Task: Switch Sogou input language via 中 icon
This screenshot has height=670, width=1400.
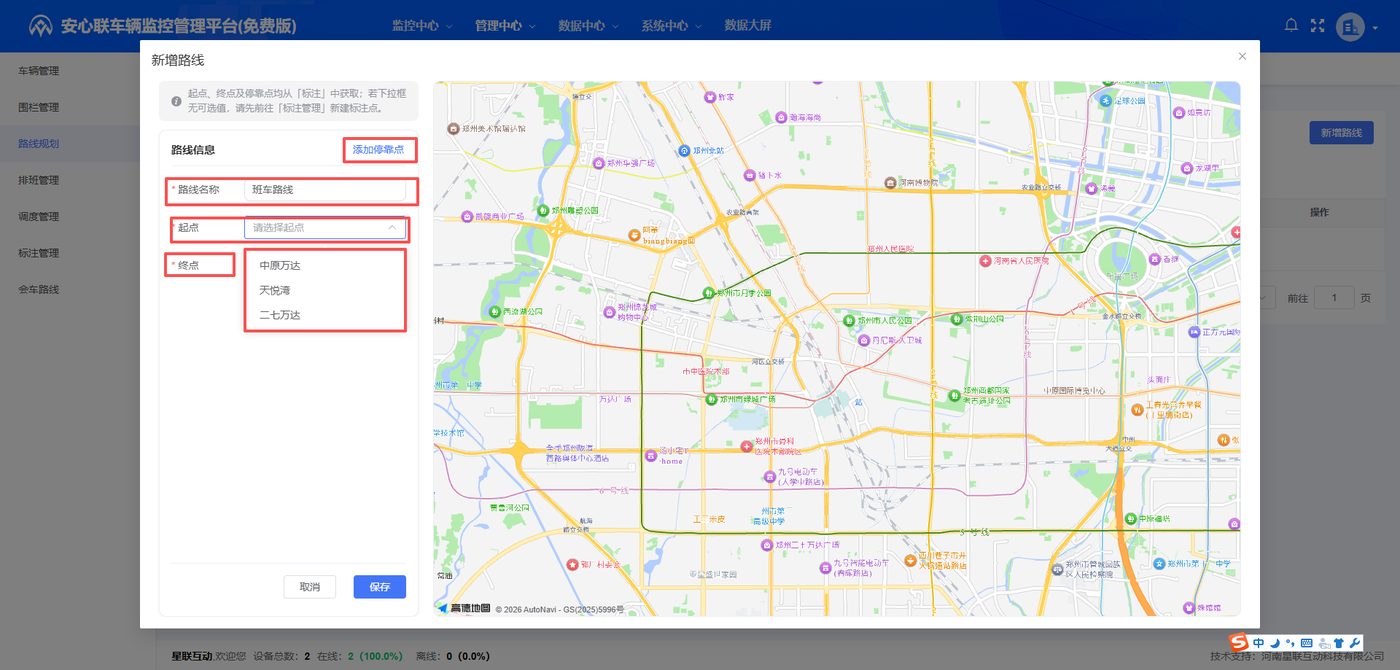Action: coord(1258,642)
